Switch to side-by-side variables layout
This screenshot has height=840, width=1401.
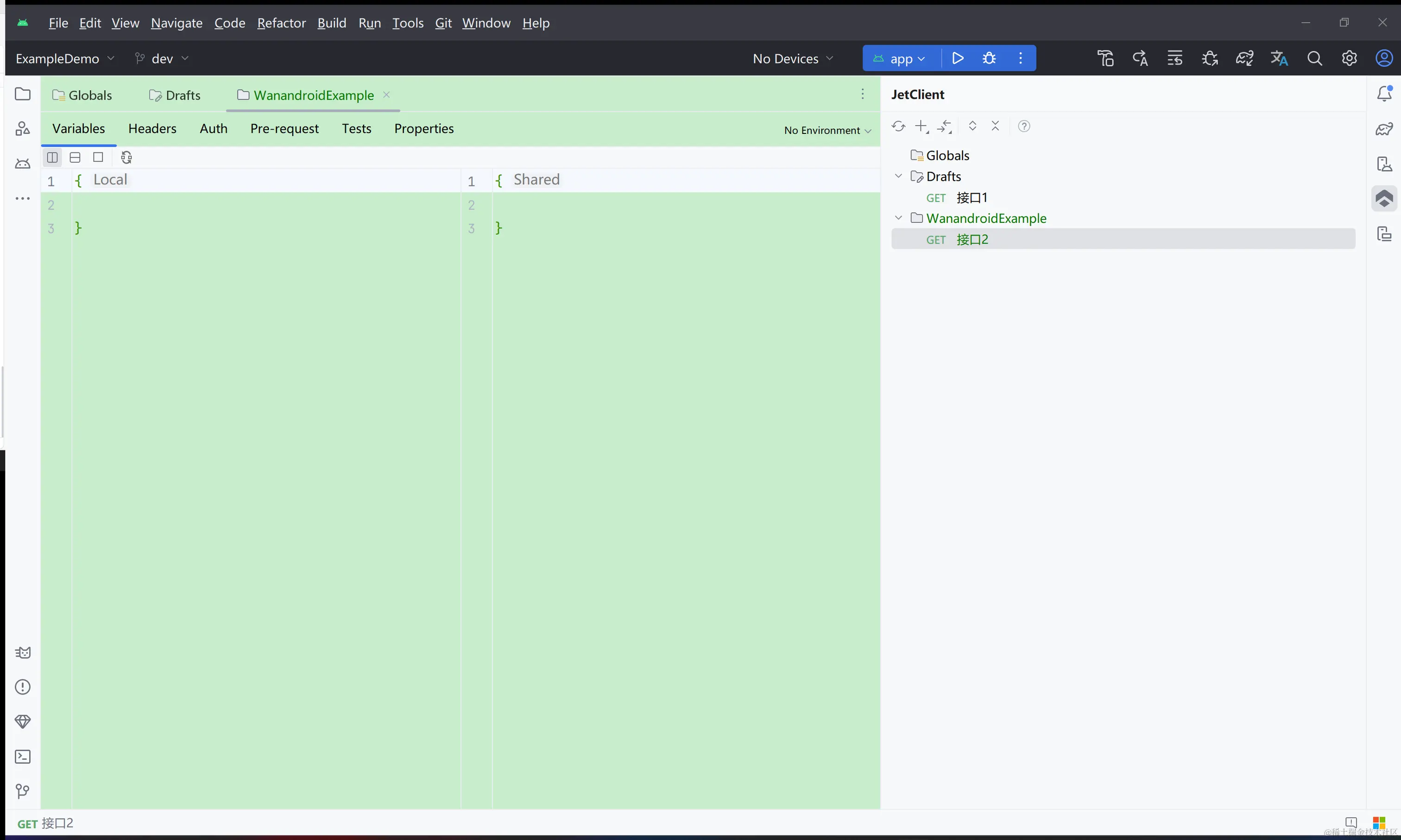52,158
